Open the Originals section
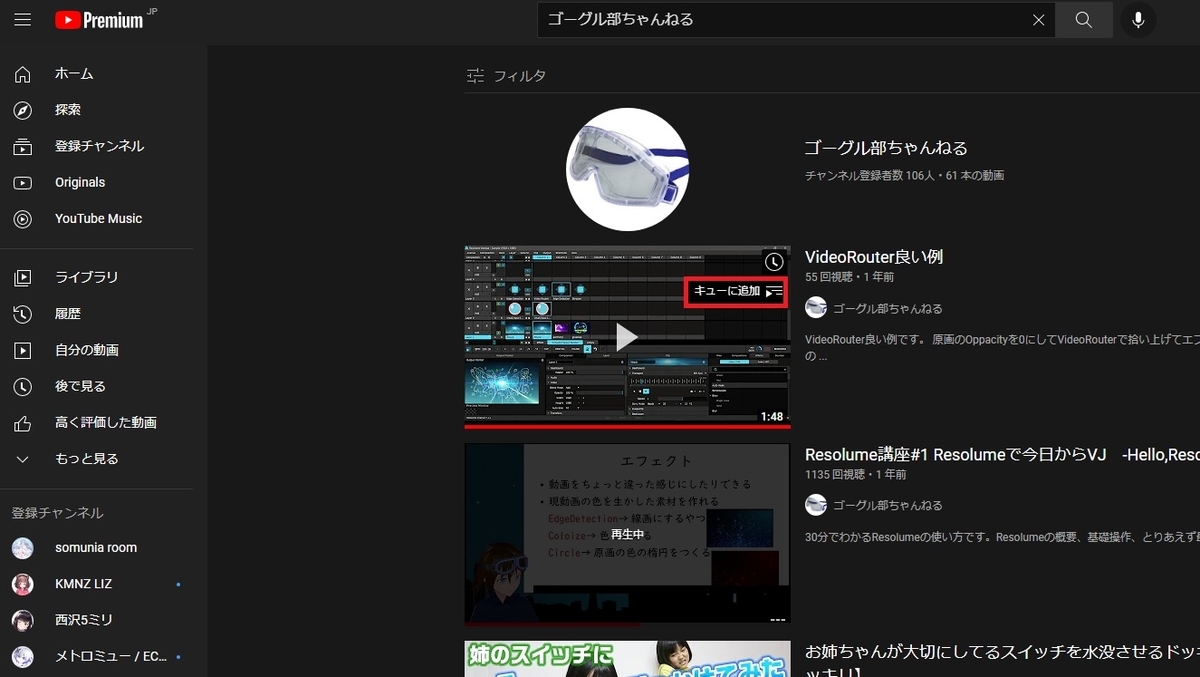The image size is (1200, 677). click(78, 182)
